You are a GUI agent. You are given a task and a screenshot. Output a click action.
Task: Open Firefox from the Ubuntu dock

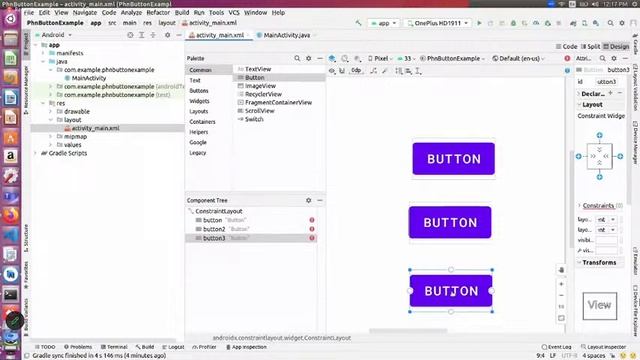[x=11, y=215]
